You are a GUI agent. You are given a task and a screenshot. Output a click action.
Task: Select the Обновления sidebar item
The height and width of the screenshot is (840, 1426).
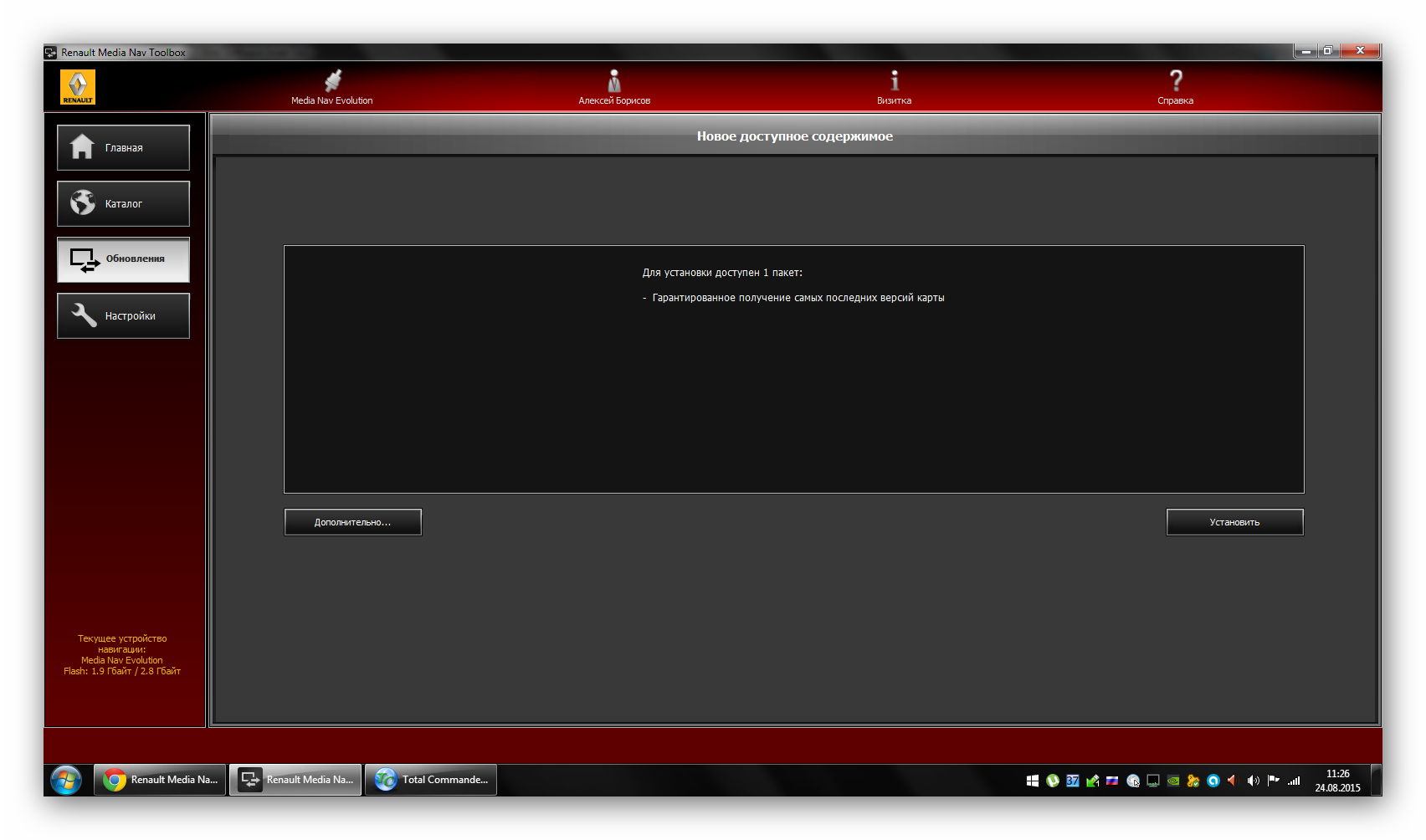(x=123, y=259)
